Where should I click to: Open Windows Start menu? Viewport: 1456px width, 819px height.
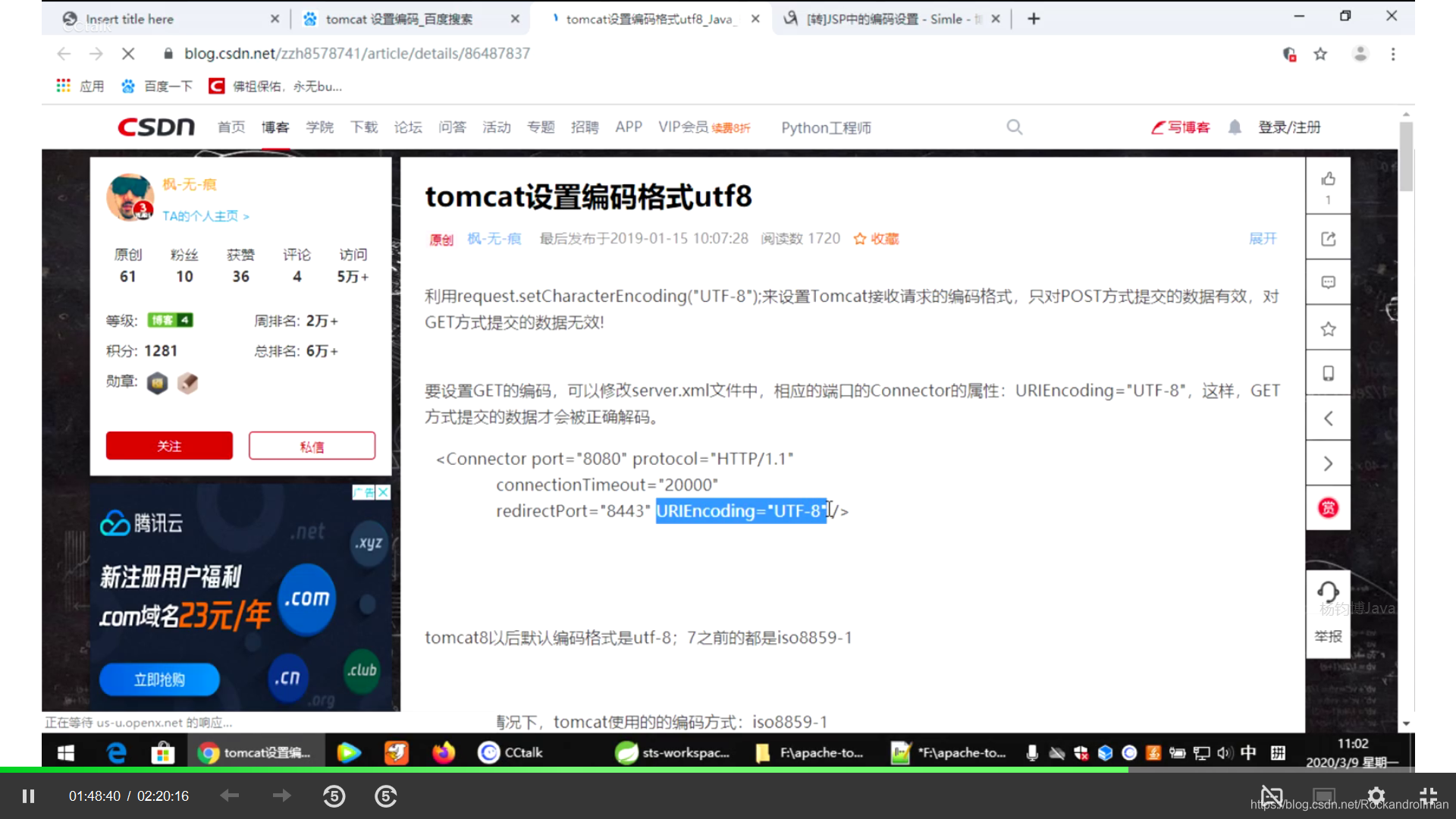point(66,753)
